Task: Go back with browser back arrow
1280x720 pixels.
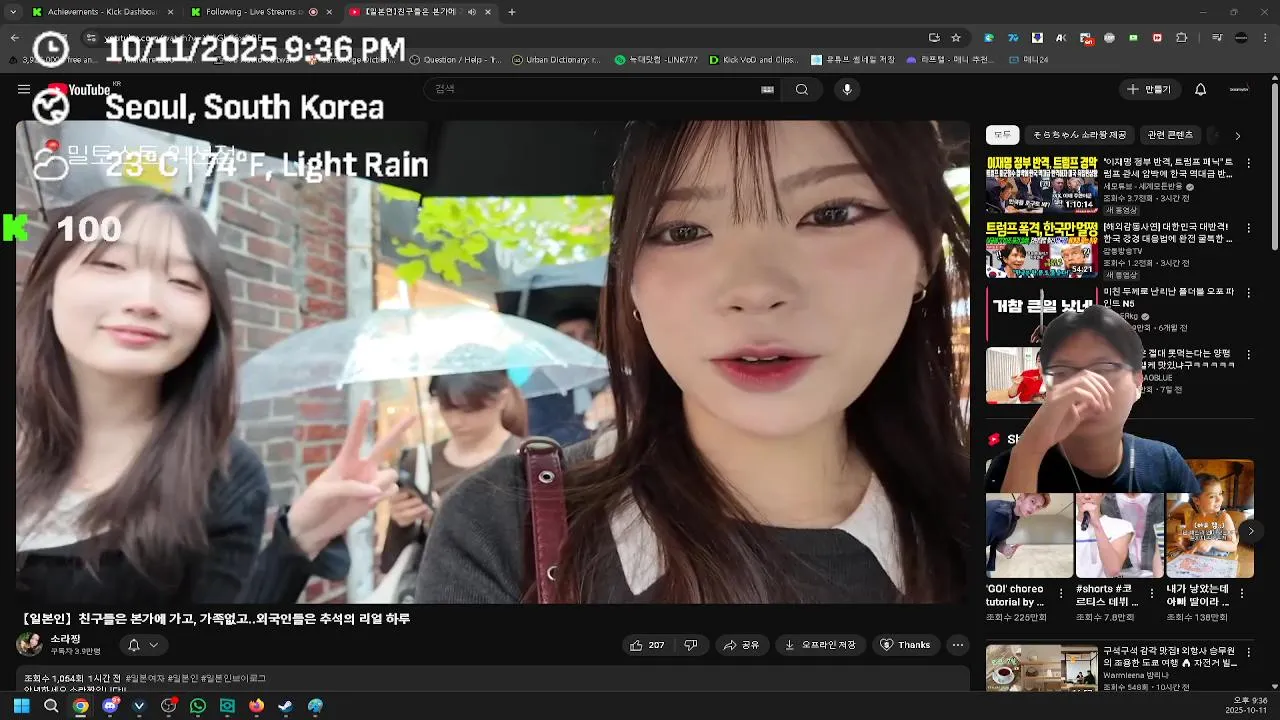Action: [x=14, y=38]
